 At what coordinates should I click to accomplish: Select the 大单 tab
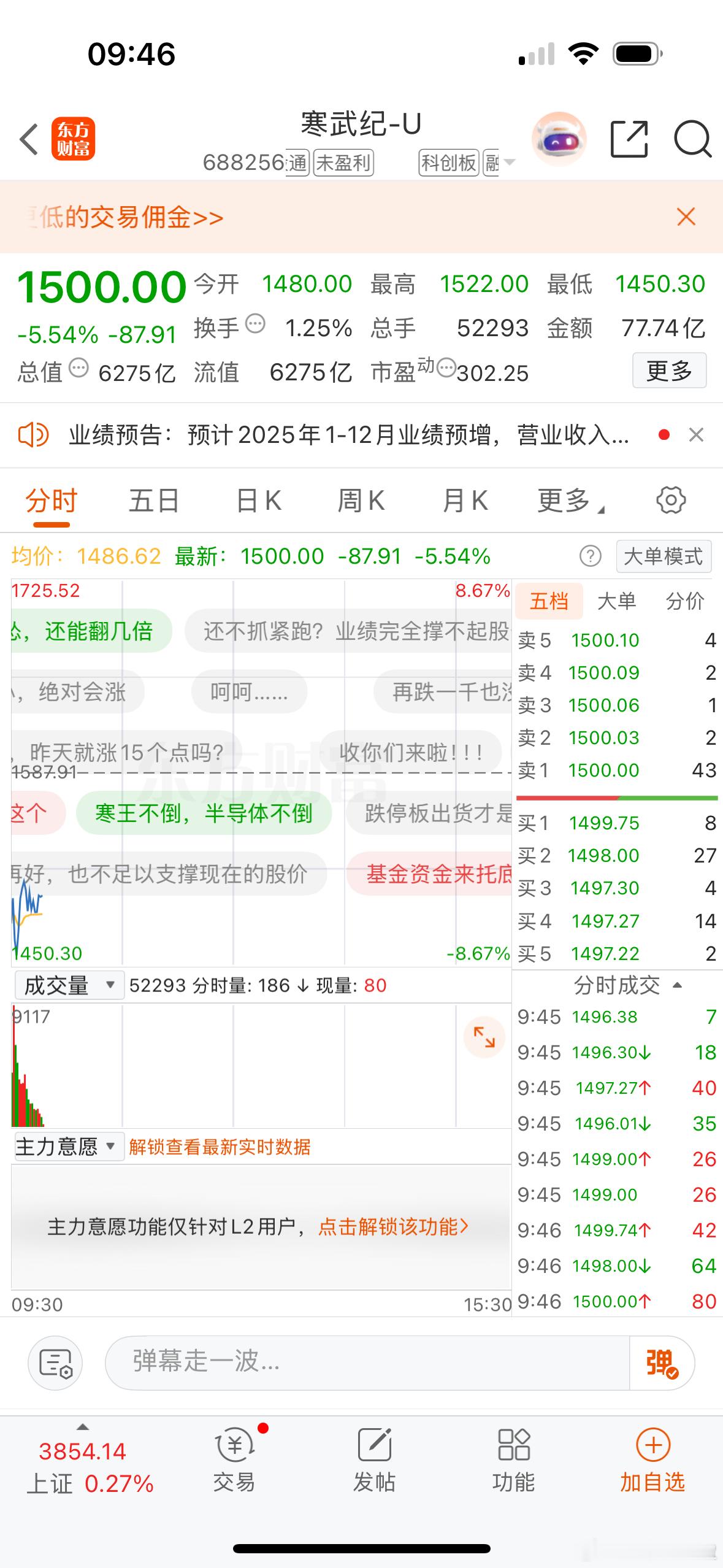click(x=616, y=601)
